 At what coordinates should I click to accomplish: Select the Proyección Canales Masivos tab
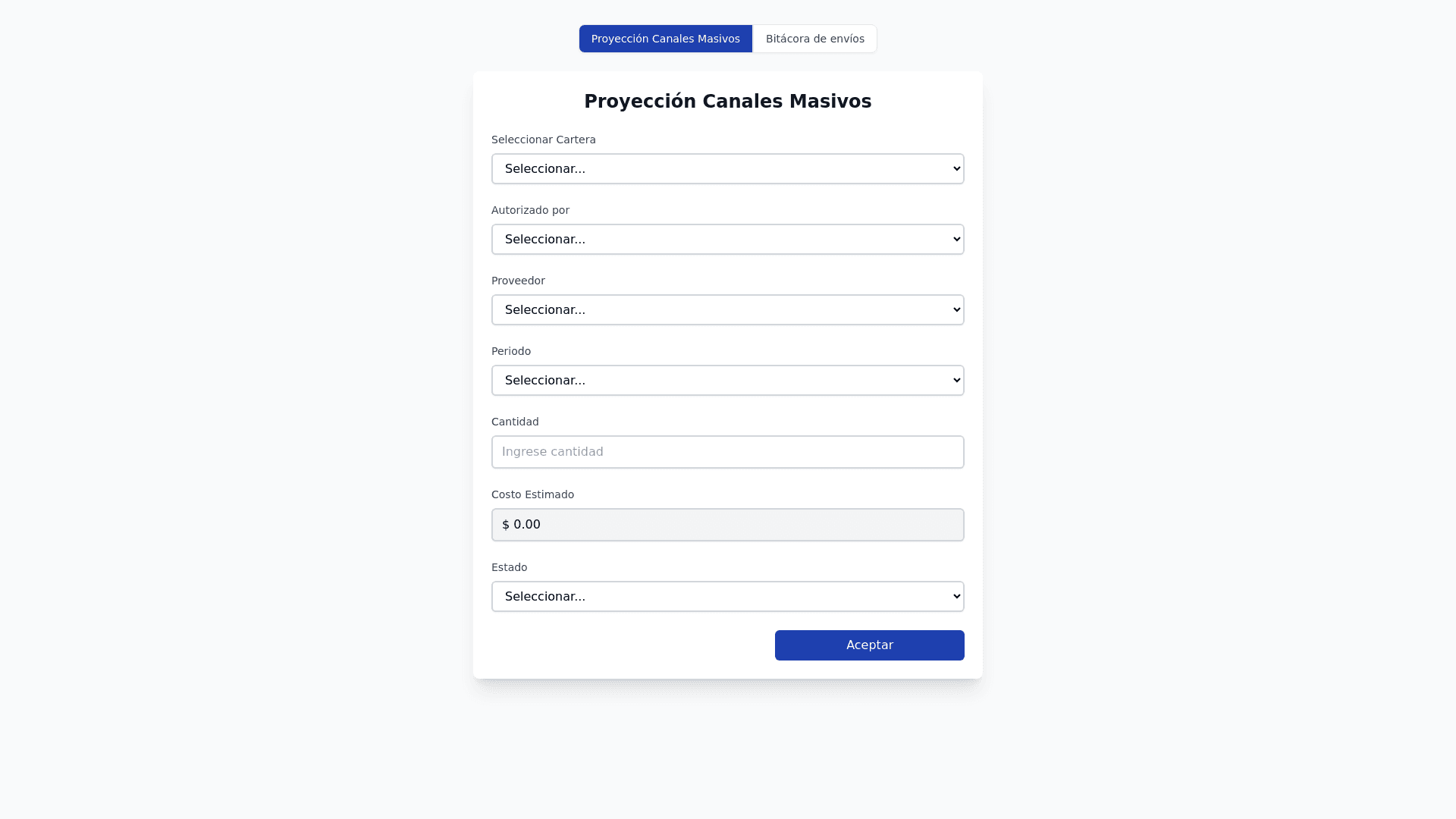(x=665, y=39)
